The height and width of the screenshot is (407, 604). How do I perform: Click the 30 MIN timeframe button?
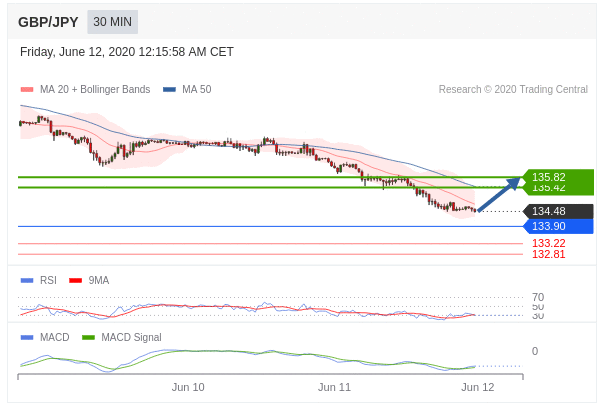click(112, 22)
